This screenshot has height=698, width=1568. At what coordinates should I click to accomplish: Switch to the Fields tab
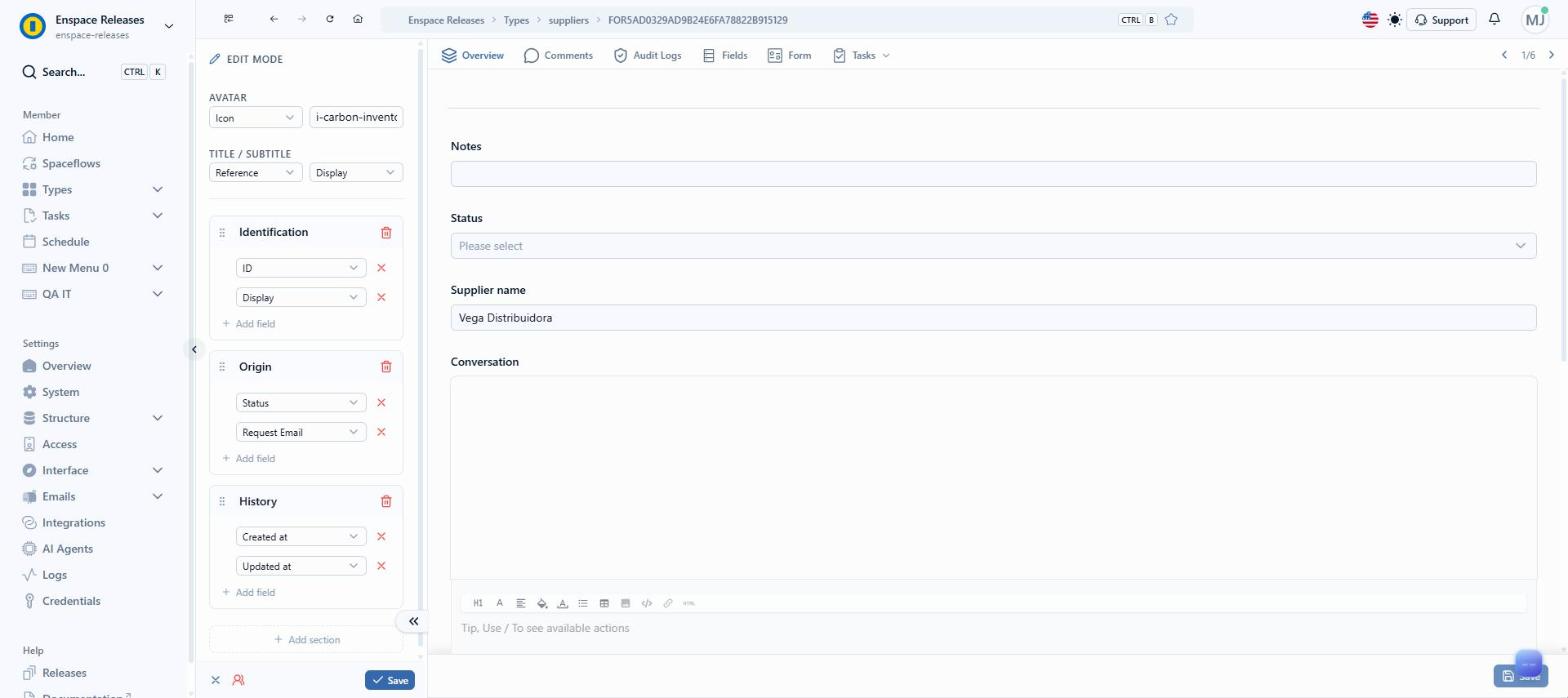coord(725,56)
